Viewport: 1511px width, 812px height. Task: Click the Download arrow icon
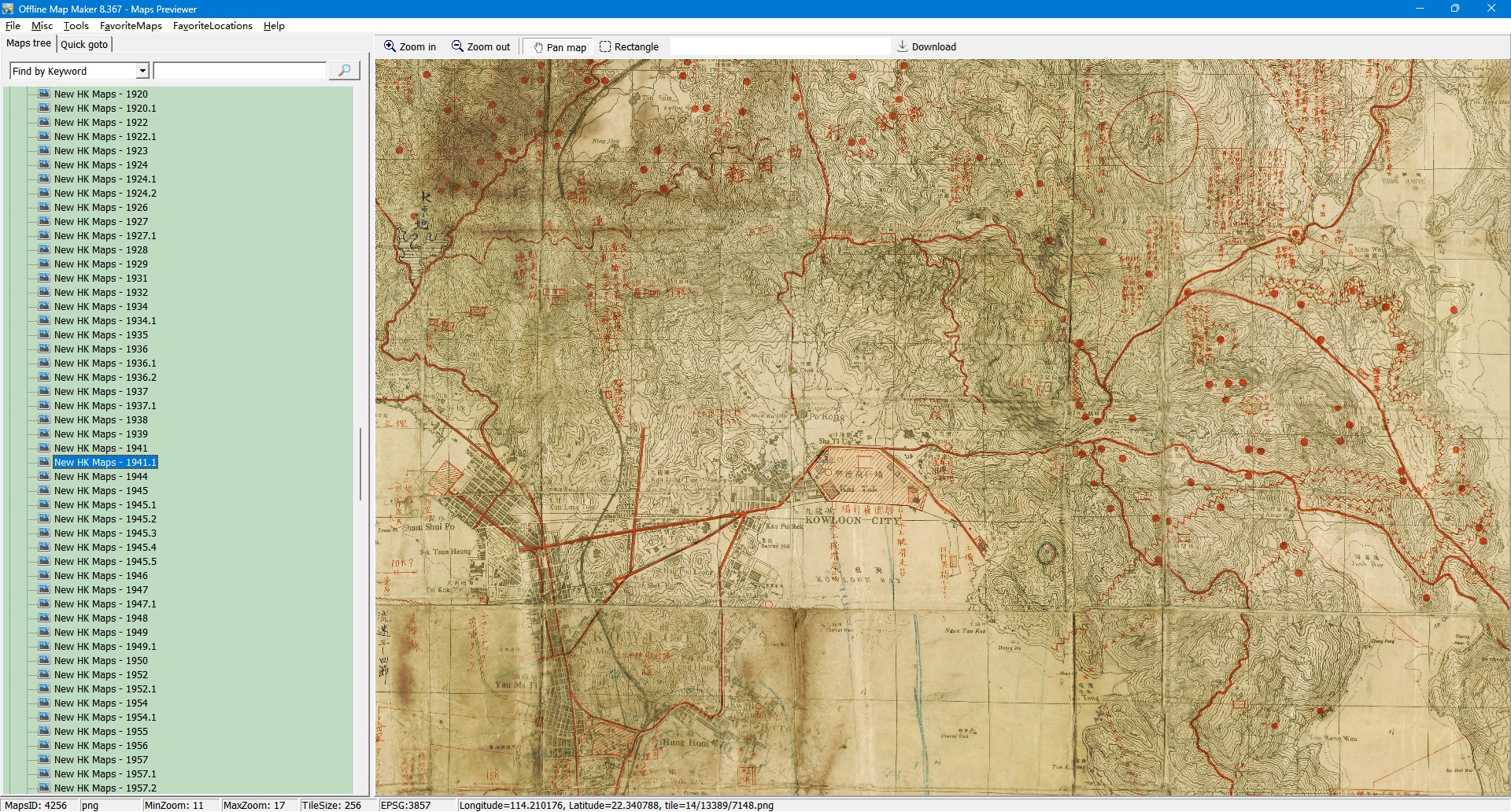(x=903, y=46)
